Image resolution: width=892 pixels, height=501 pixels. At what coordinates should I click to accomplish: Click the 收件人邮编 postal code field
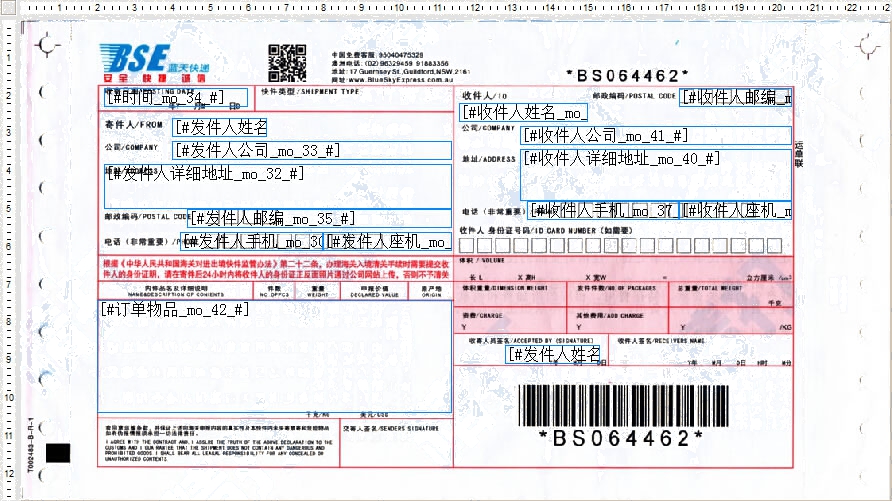point(735,97)
